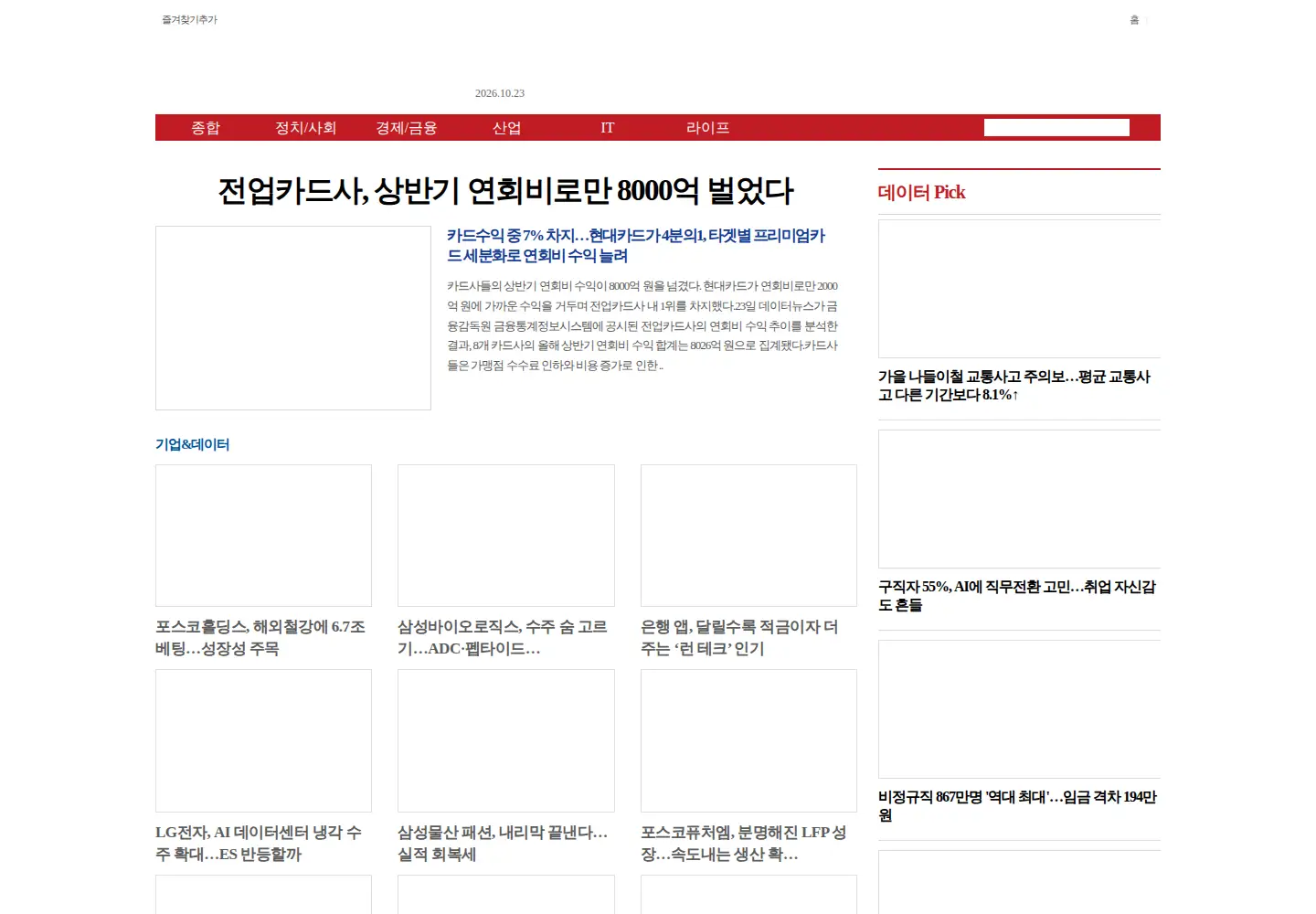Click the sidebar thumbnail above 구직자 55% article
This screenshot has height=914, width=1316.
1019,499
